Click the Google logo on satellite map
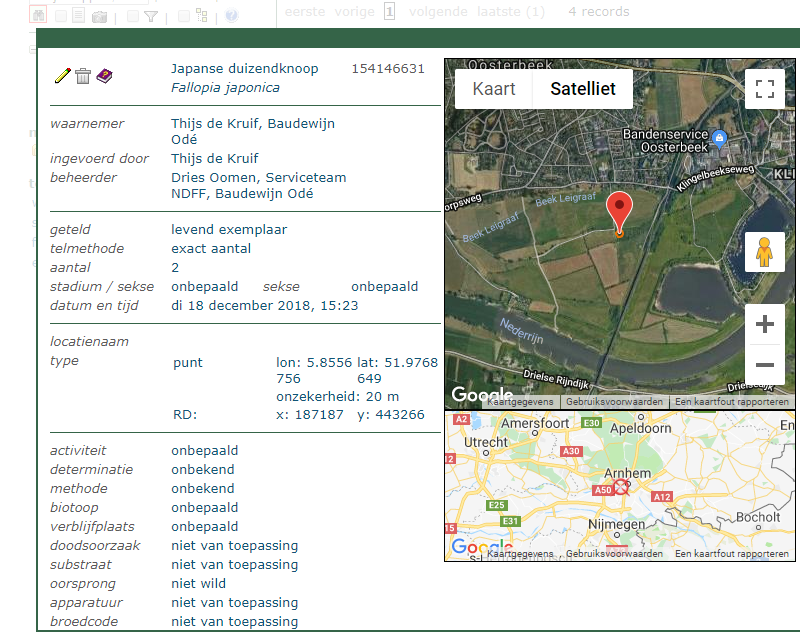 point(482,394)
